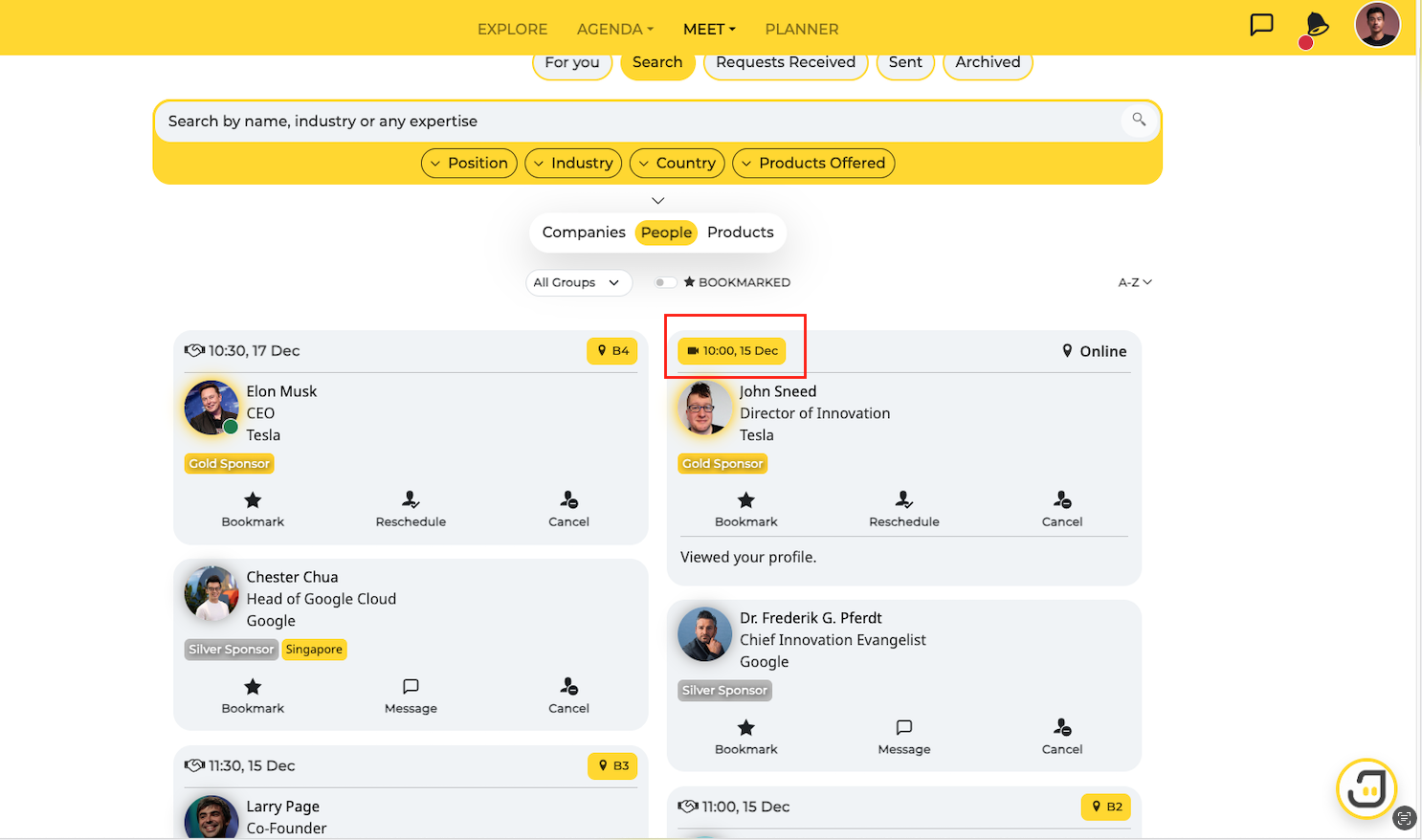
Task: Bookmark Dr. Frederik G. Pferdt
Action: coord(746,737)
